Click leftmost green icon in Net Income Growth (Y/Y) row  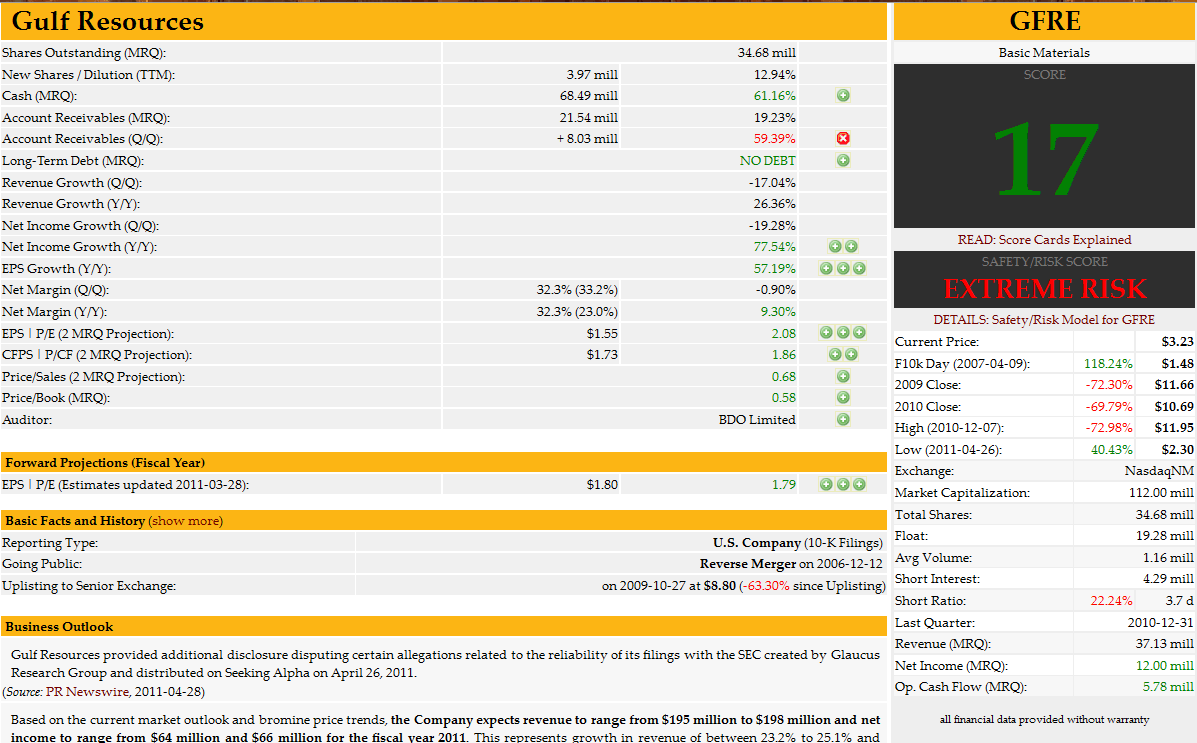click(x=835, y=247)
